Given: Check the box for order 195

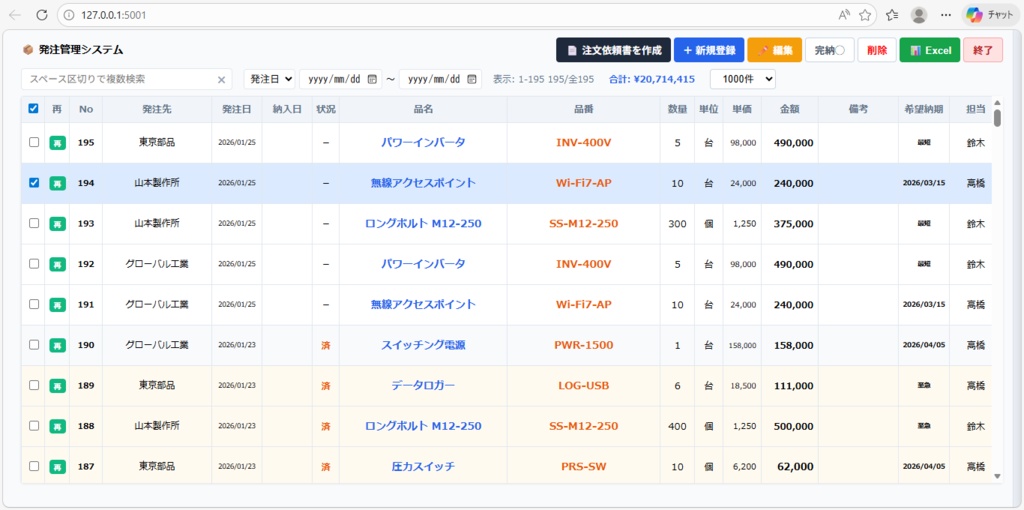Looking at the screenshot, I should click(34, 142).
